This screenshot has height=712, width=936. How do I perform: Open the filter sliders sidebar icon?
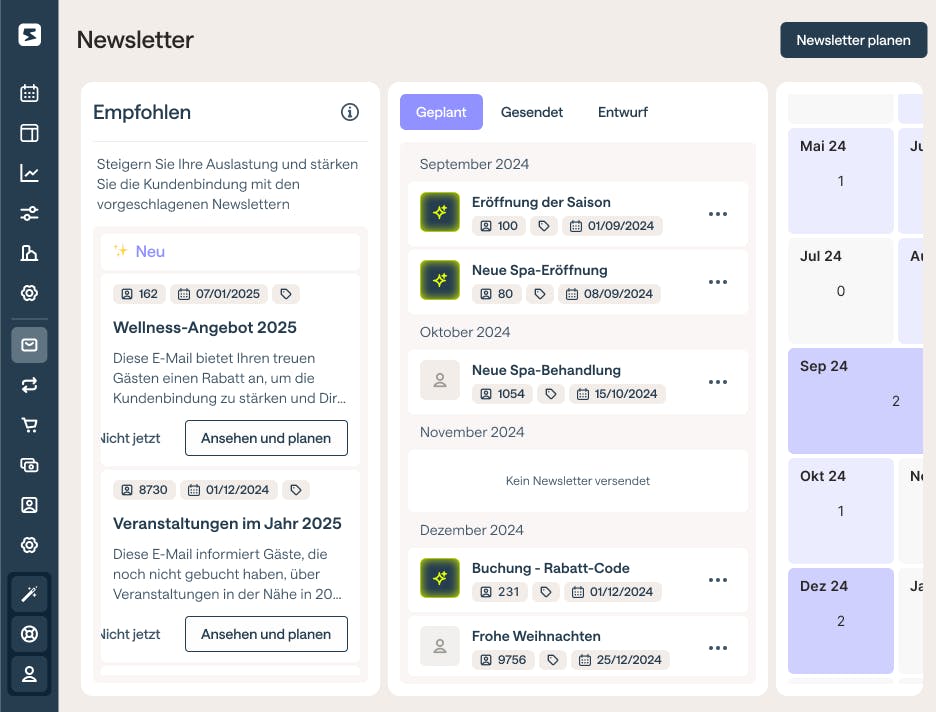[29, 213]
